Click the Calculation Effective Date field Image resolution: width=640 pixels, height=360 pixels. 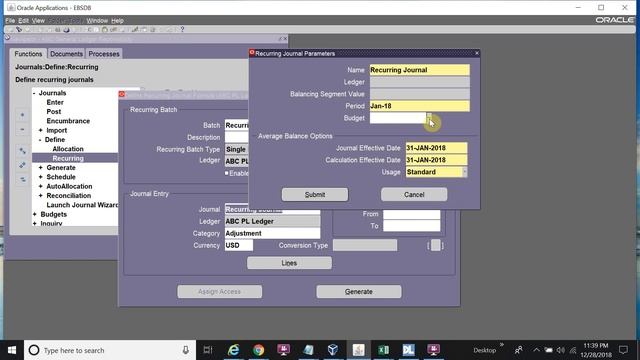[x=436, y=160]
